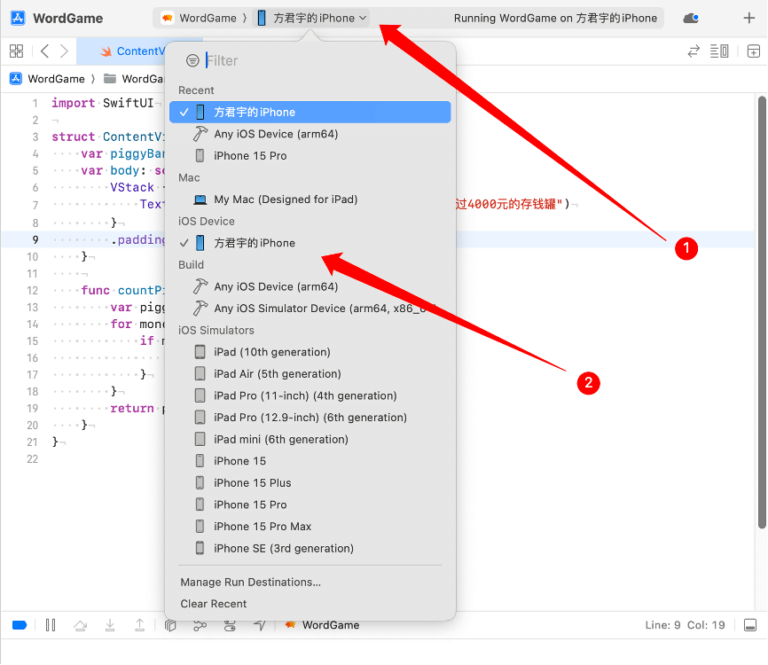This screenshot has height=665, width=768.
Task: Choose Any iOS Device (arm64) under Build
Action: point(310,286)
